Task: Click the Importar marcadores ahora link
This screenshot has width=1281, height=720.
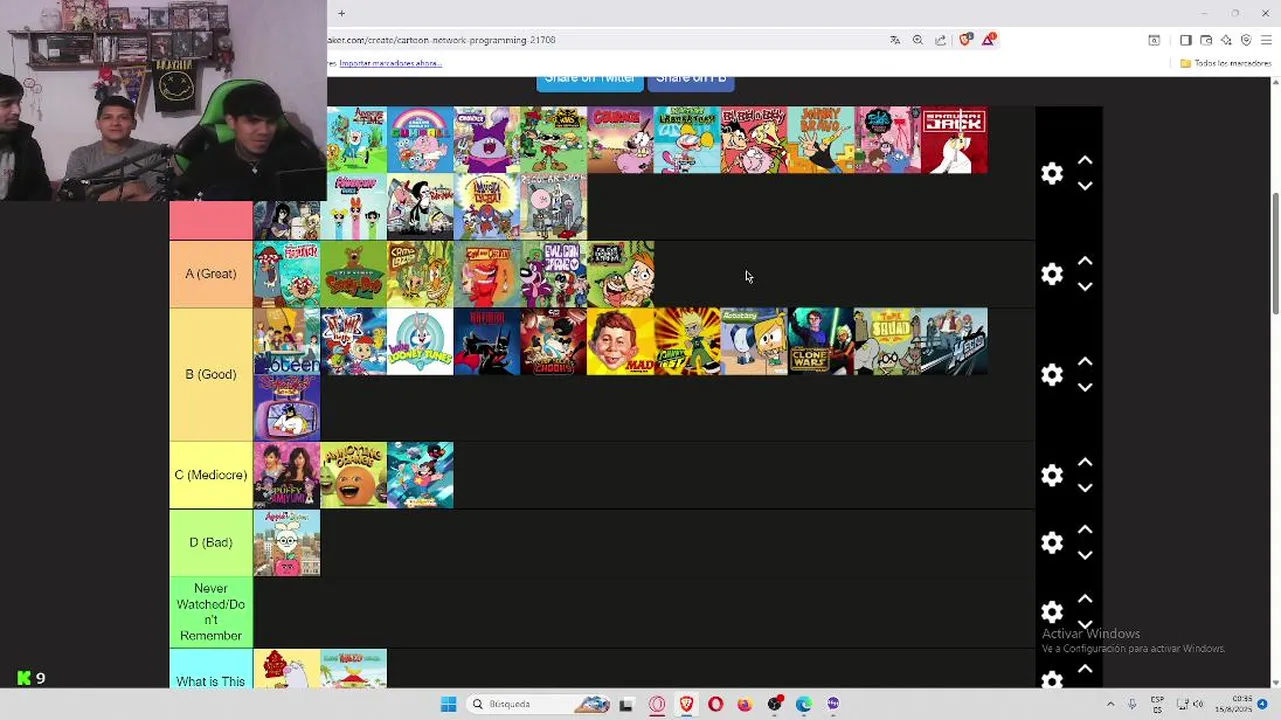Action: (x=390, y=63)
